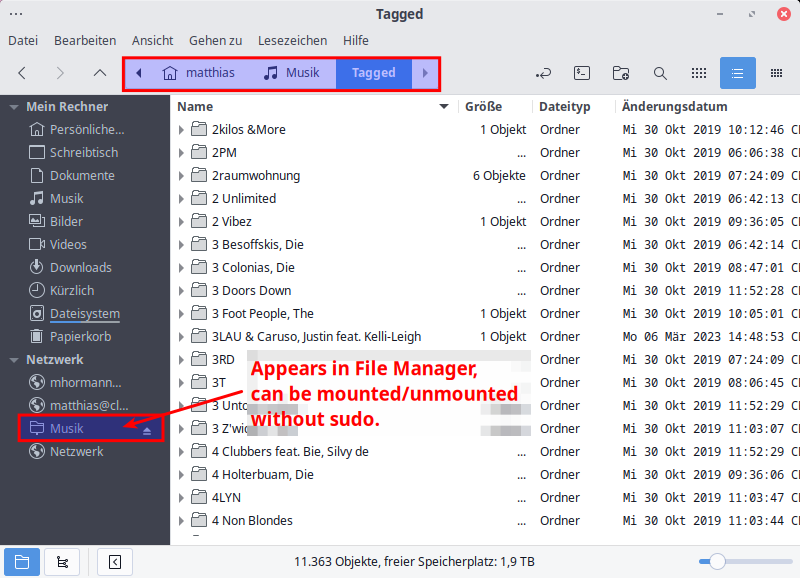The height and width of the screenshot is (578, 800).
Task: Sort by the Dateityp column
Action: [573, 107]
